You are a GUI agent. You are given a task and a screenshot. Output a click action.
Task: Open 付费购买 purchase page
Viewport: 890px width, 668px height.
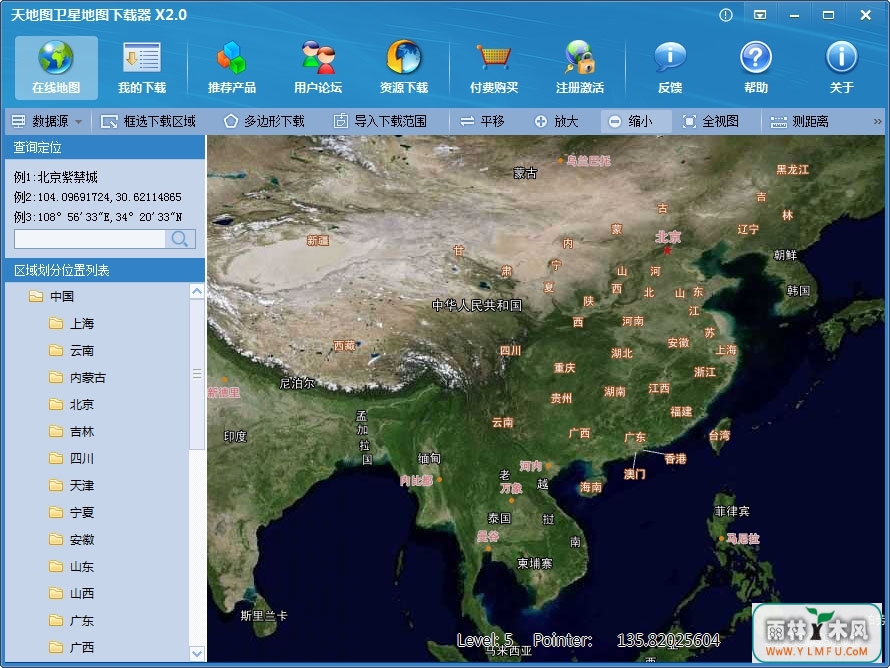point(494,67)
